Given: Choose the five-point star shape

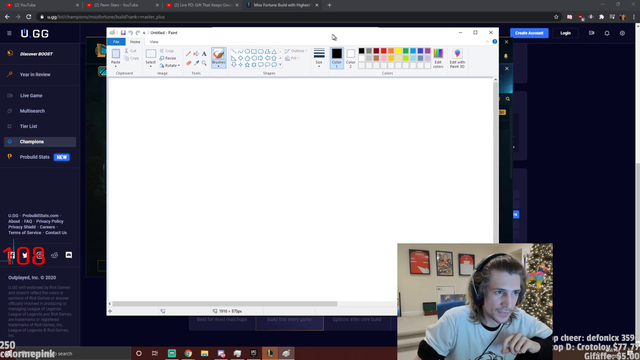Looking at the screenshot, I should pyautogui.click(x=247, y=65).
